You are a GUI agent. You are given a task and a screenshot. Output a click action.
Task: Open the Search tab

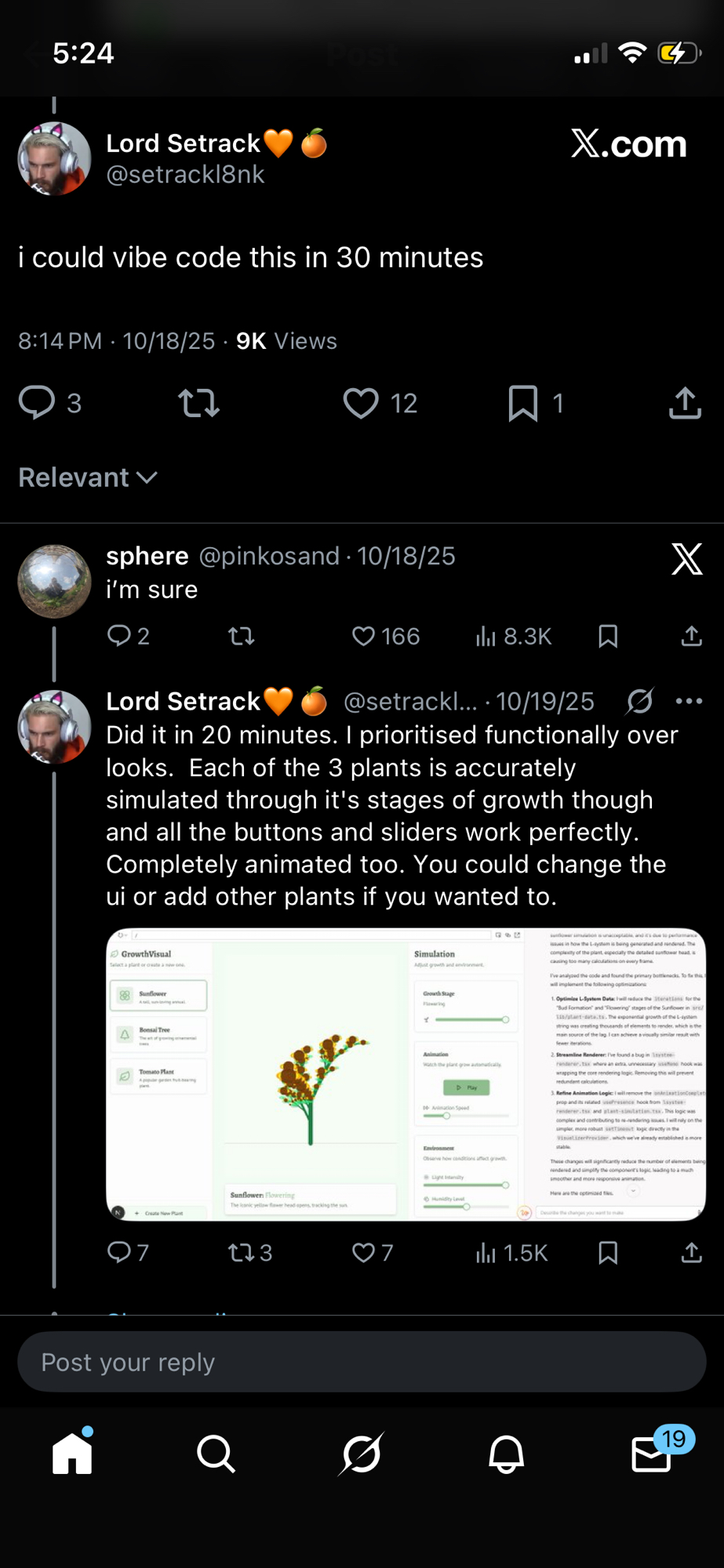coord(216,1454)
